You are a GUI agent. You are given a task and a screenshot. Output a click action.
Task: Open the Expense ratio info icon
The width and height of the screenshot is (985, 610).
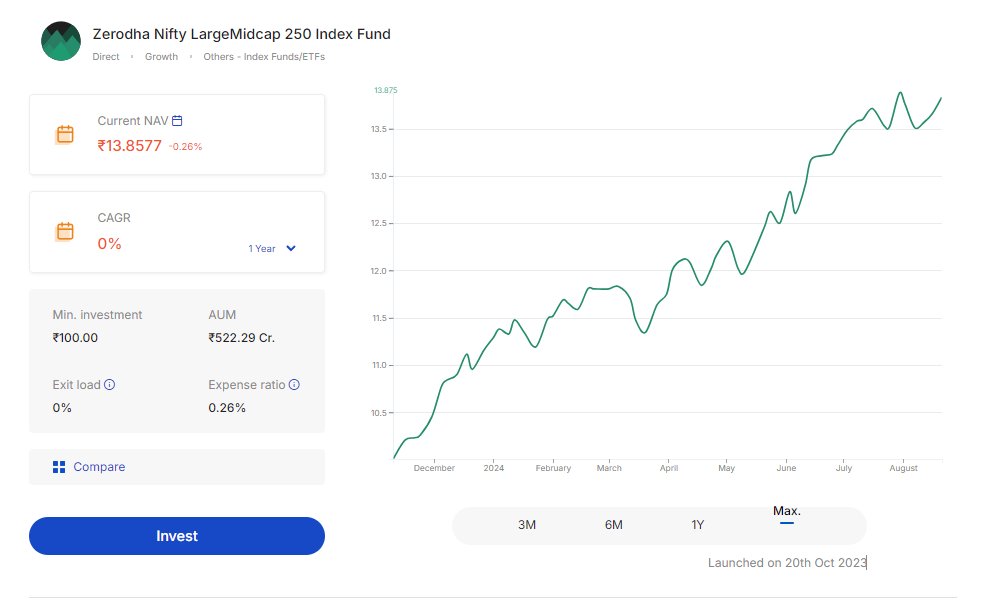click(294, 384)
